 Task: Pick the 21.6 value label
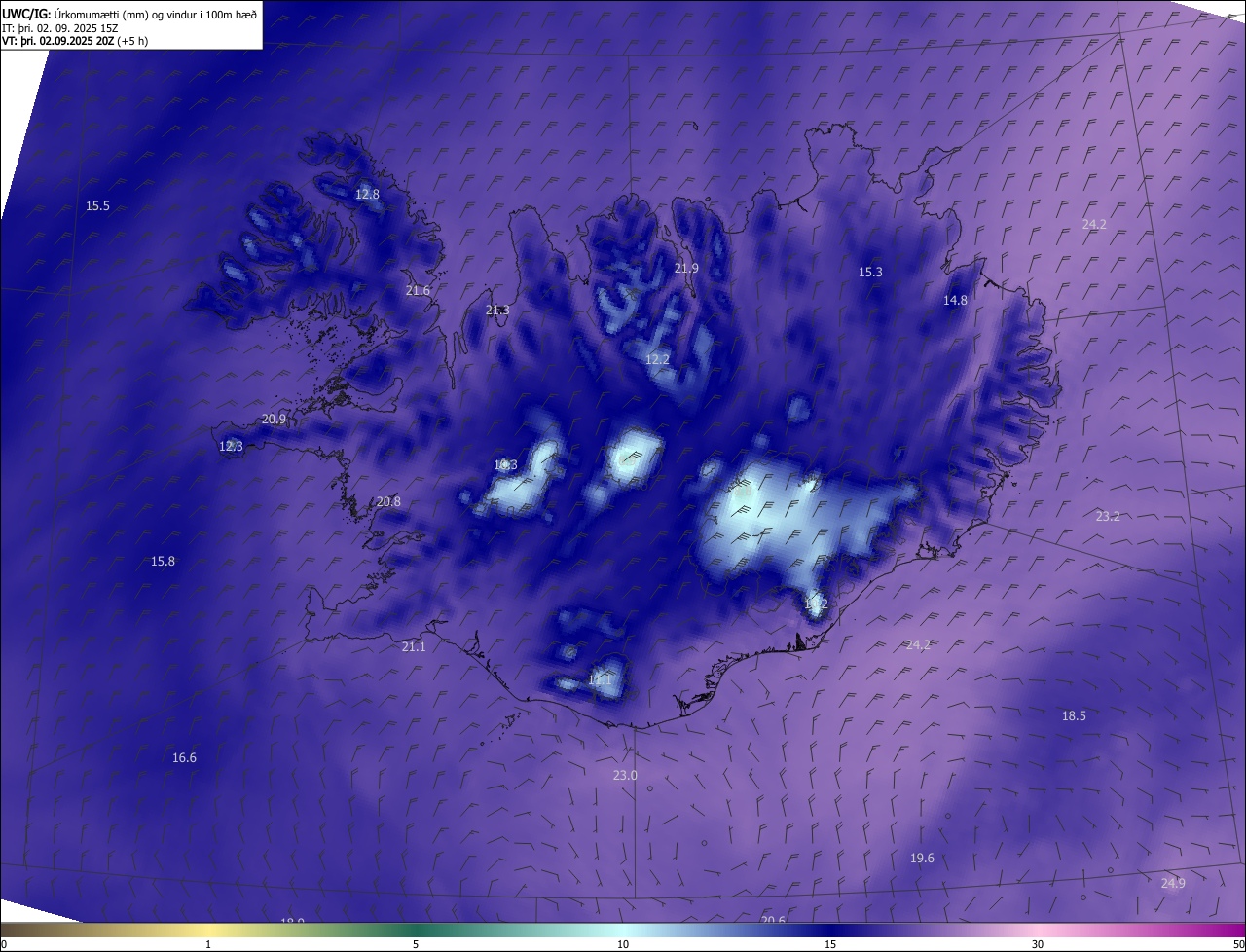418,290
